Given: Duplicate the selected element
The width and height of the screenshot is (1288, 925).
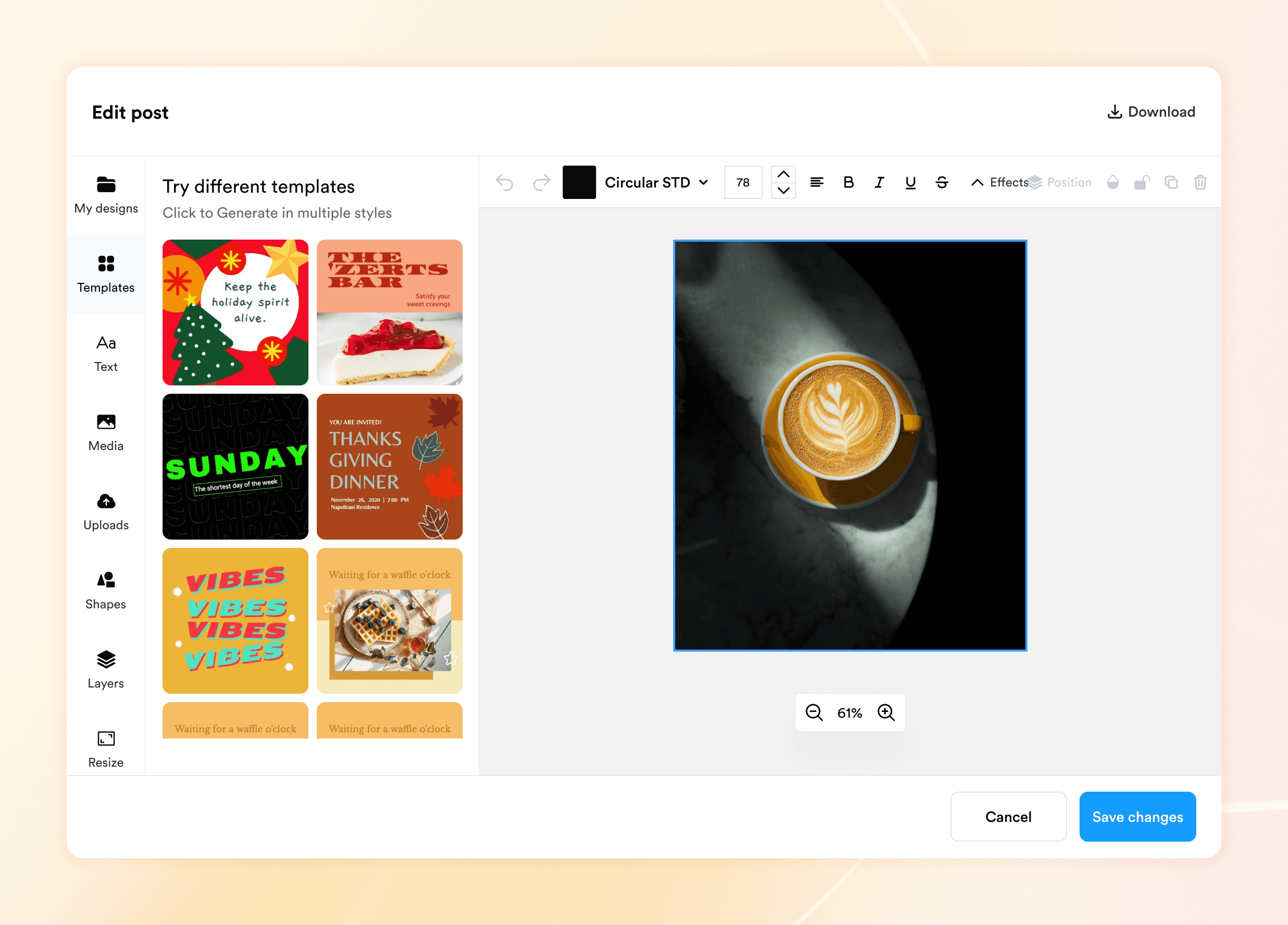Looking at the screenshot, I should (1171, 182).
